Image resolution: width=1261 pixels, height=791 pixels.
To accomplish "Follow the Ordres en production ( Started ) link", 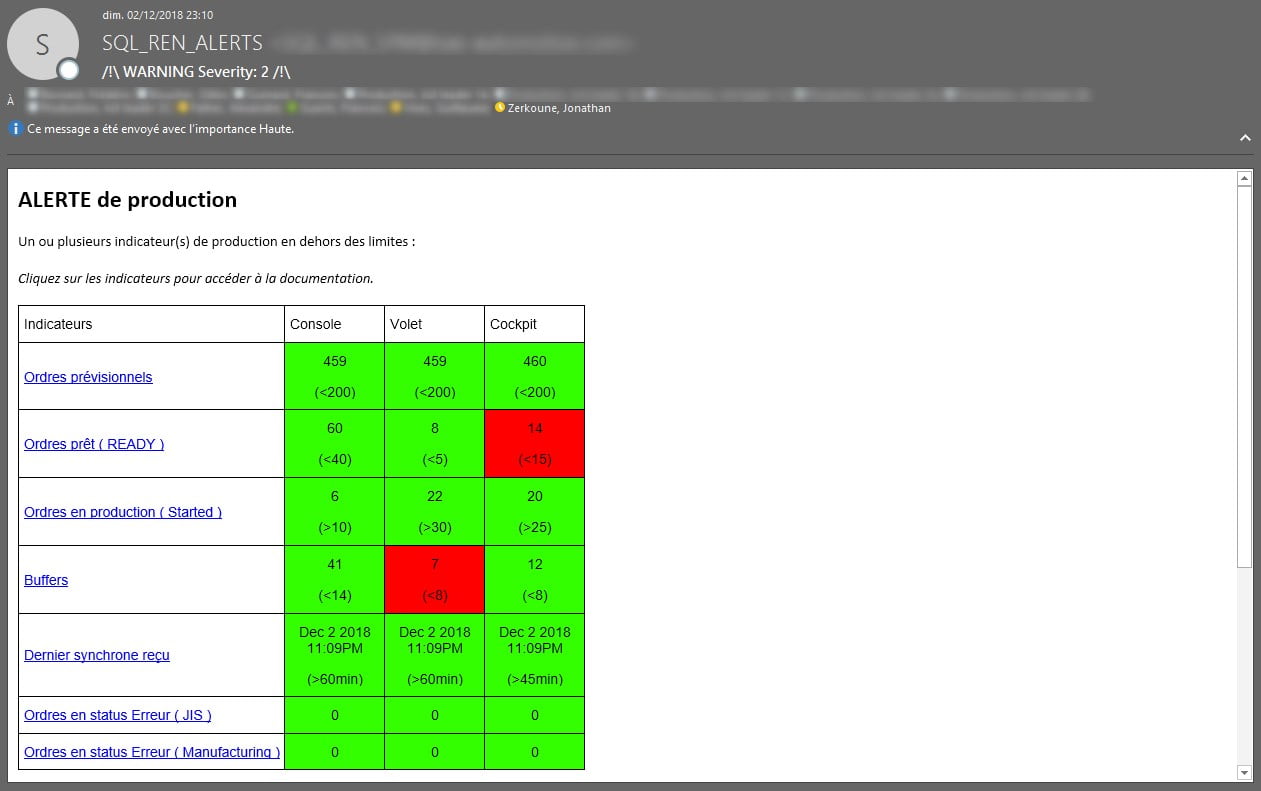I will (x=123, y=512).
